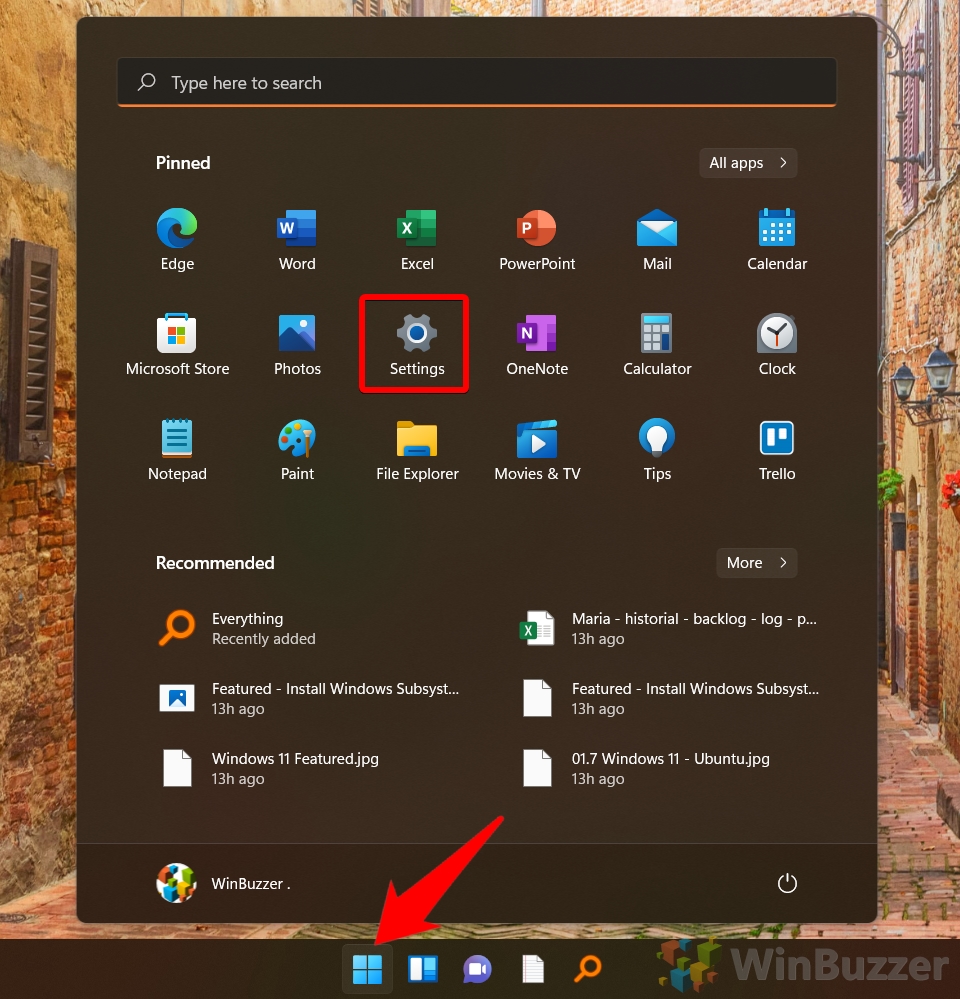Launch Word from the pinned apps

coord(297,240)
